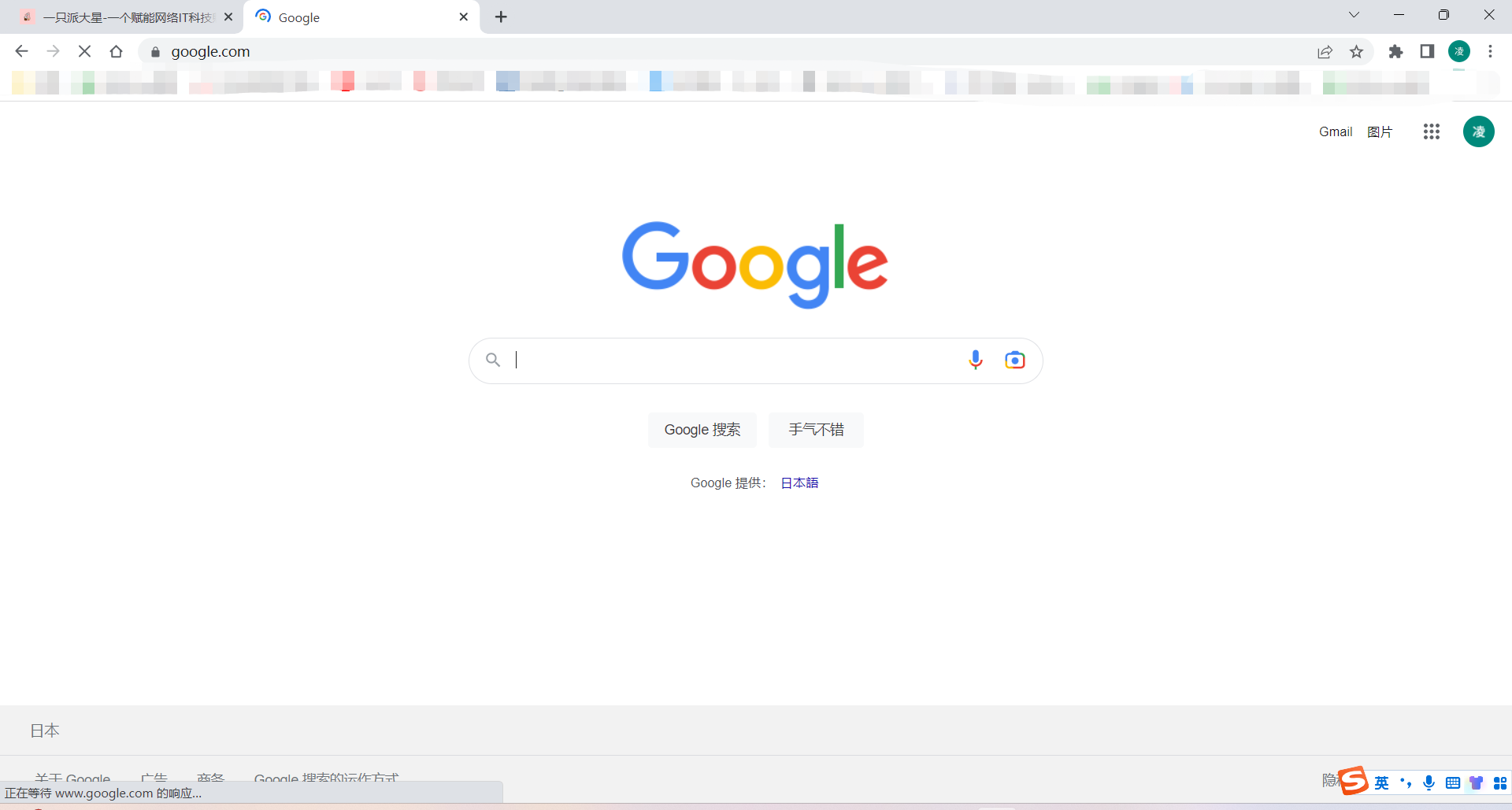Open the Gmail link
The width and height of the screenshot is (1512, 810).
[1336, 131]
